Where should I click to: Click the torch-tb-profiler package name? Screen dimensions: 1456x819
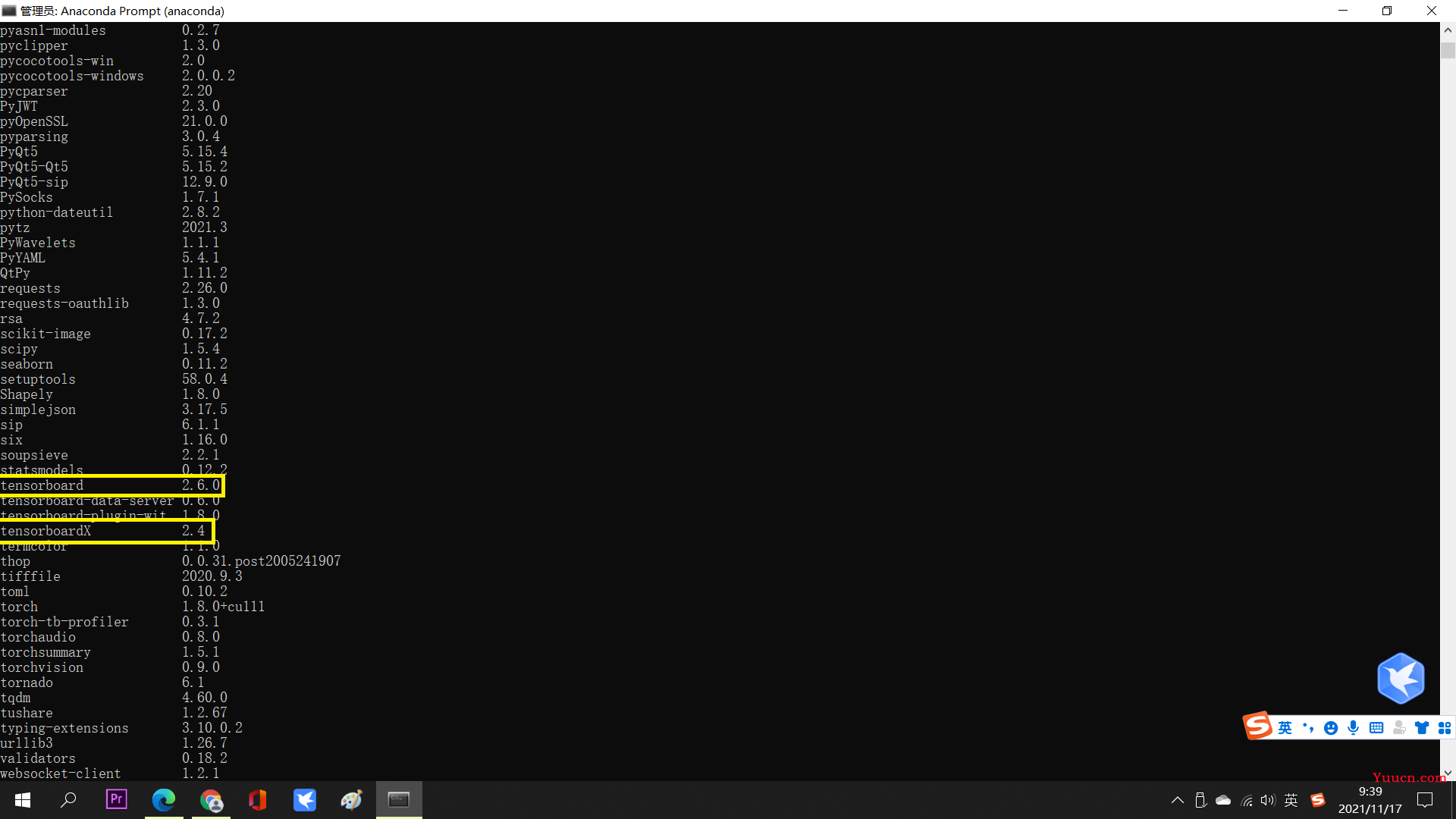[64, 622]
